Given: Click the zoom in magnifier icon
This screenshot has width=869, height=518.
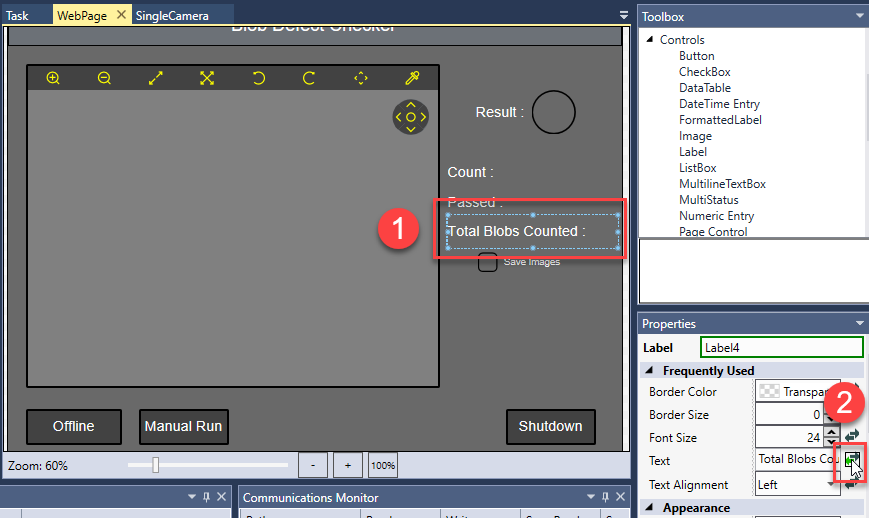Looking at the screenshot, I should [x=53, y=78].
